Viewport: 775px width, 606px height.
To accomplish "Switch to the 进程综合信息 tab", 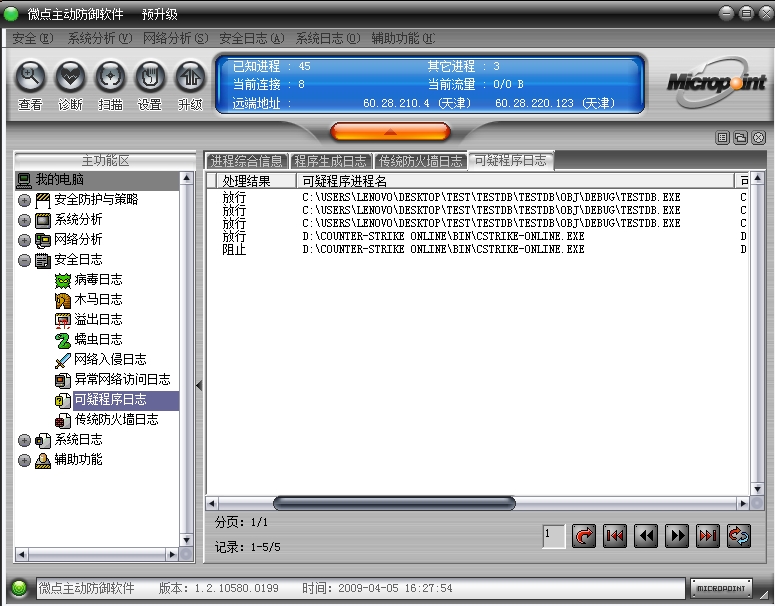I will click(x=247, y=161).
